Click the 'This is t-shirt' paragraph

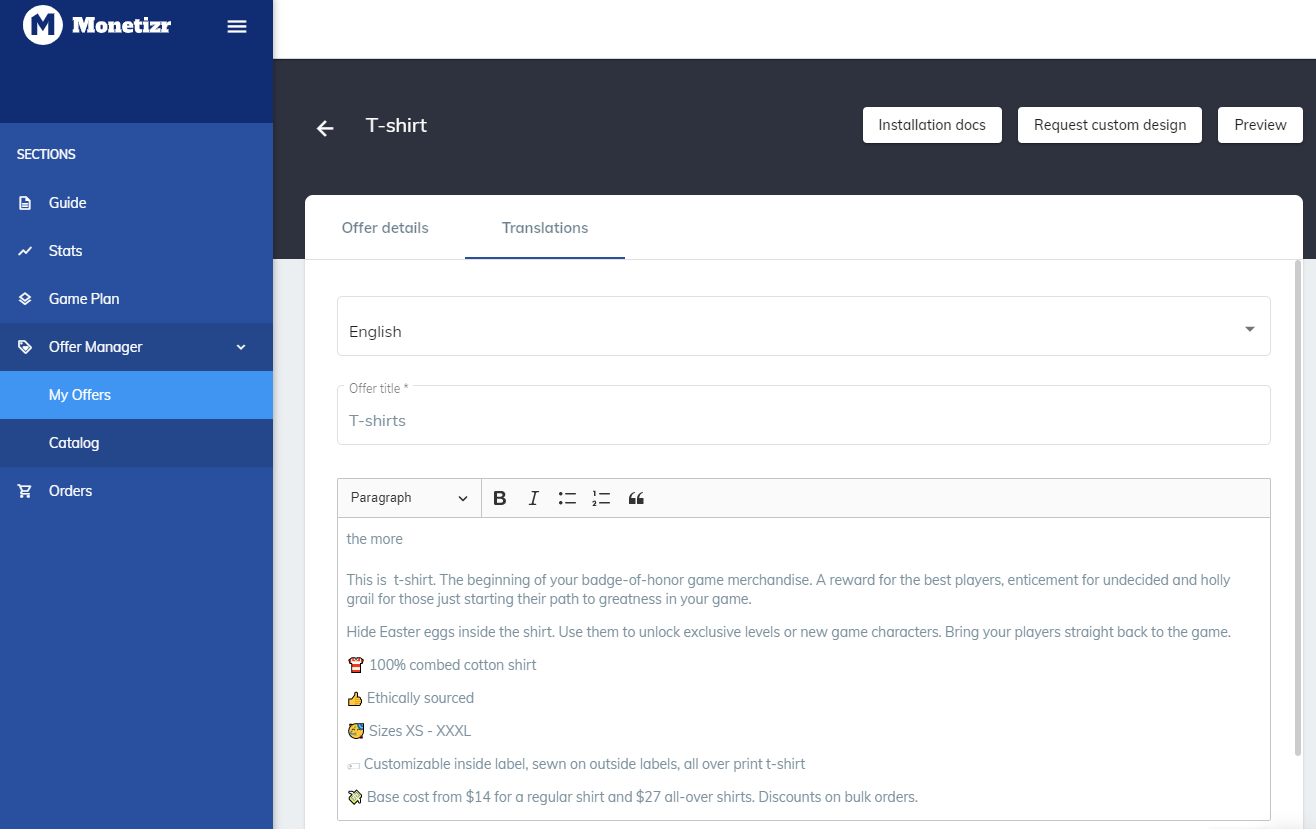(x=788, y=589)
